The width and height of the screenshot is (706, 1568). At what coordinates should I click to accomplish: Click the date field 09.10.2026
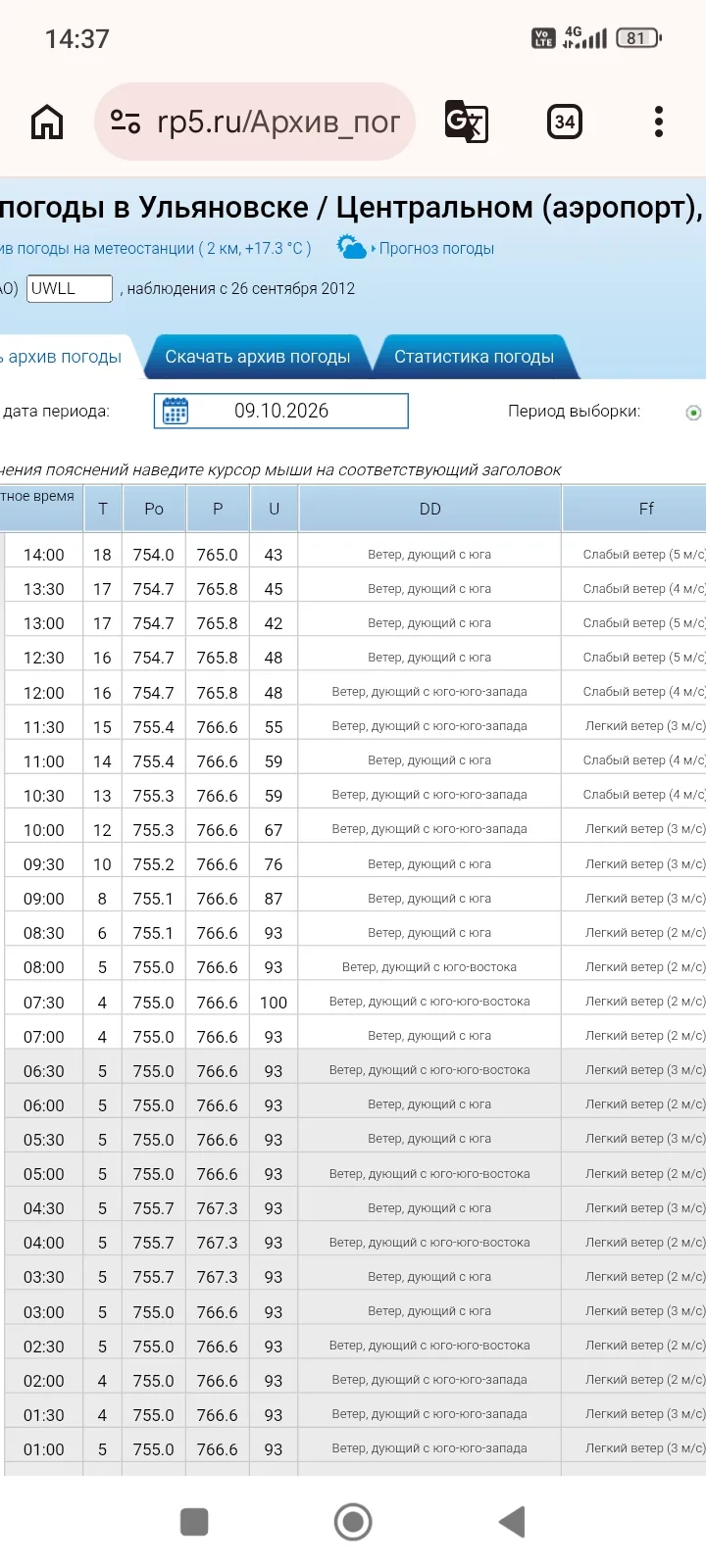pyautogui.click(x=281, y=411)
